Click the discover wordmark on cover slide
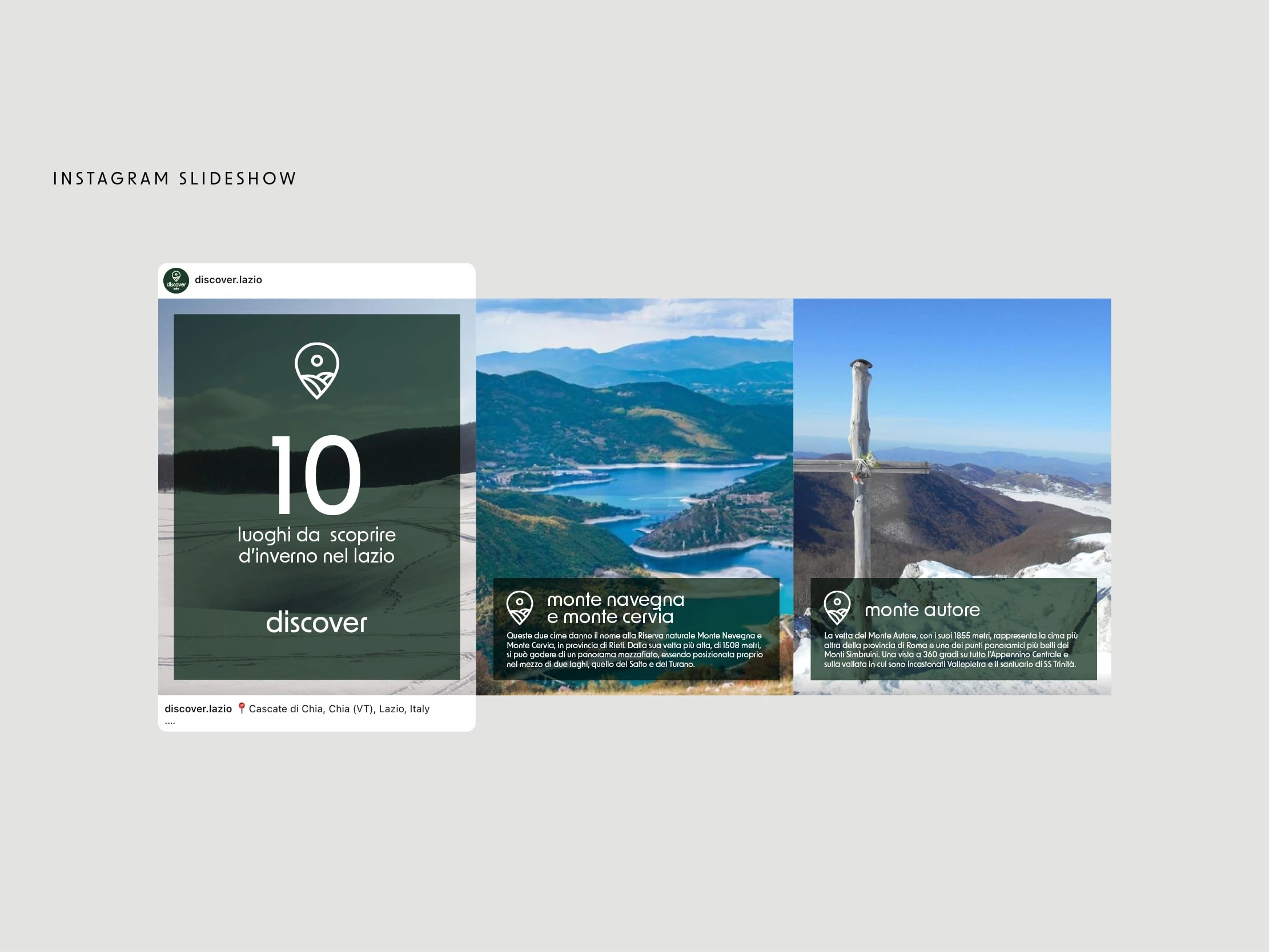This screenshot has height=952, width=1269. [x=316, y=622]
